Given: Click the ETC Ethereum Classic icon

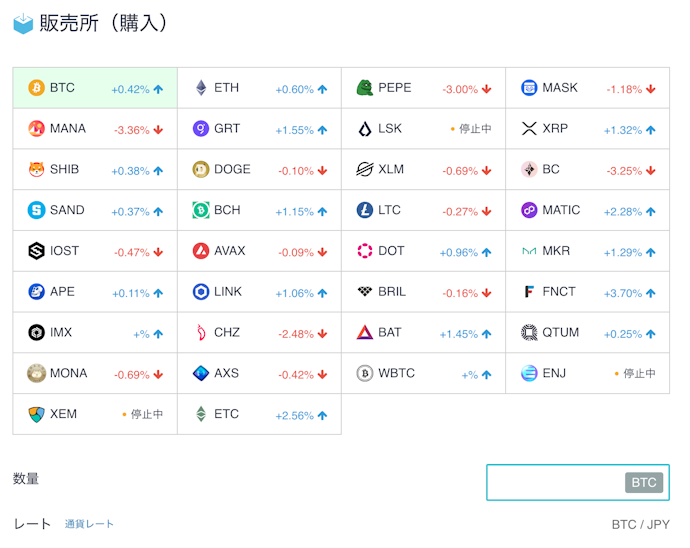Looking at the screenshot, I should [201, 414].
